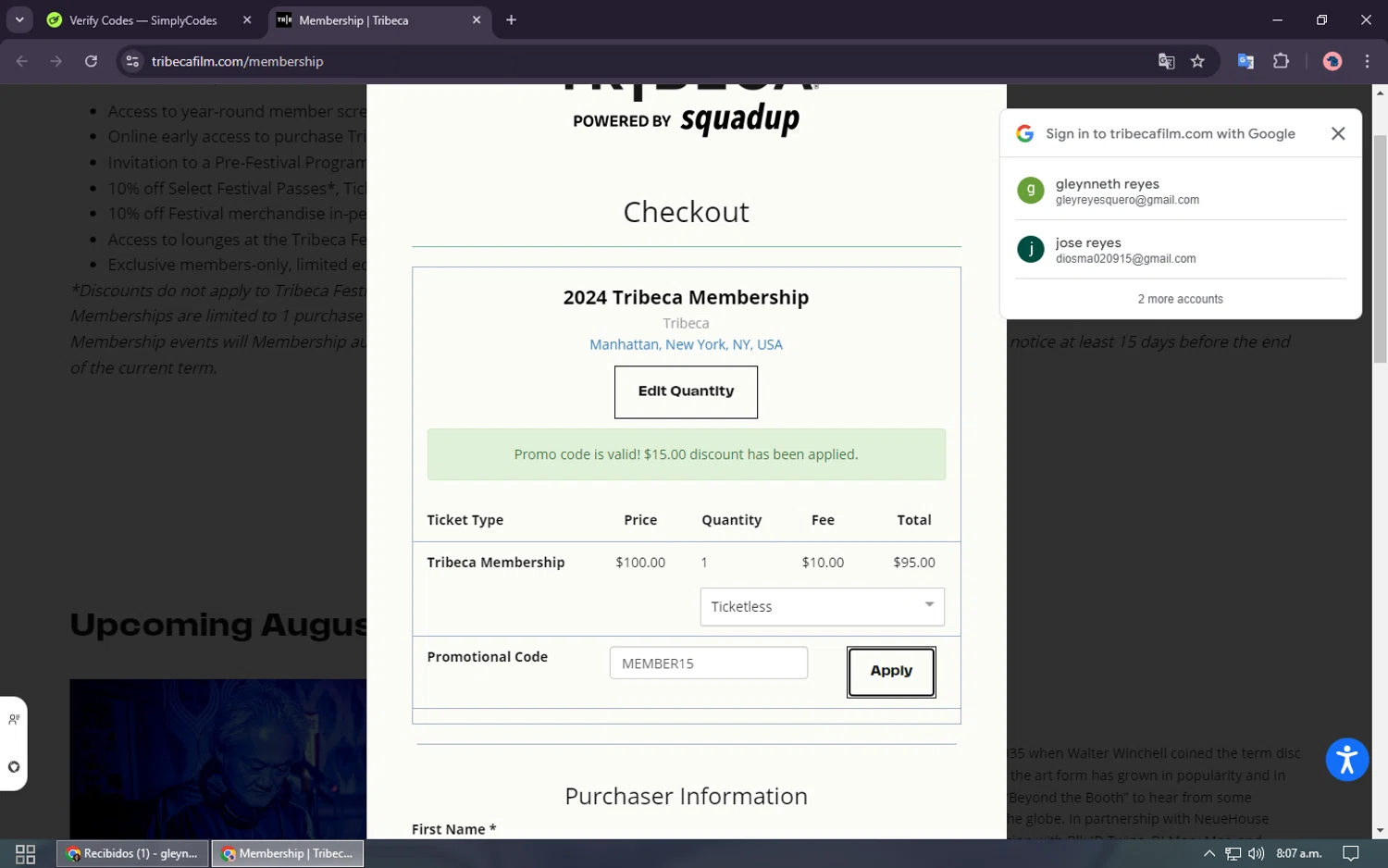Bookmark this page with the star
Image resolution: width=1388 pixels, height=868 pixels.
1197,61
